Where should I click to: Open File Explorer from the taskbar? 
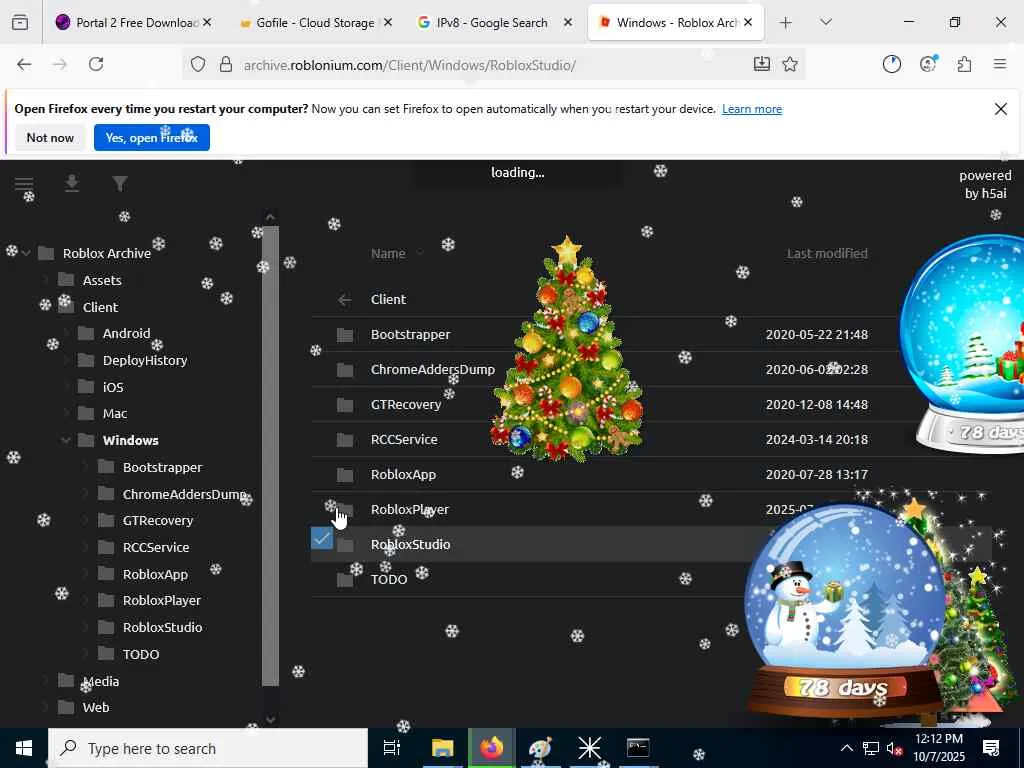click(x=442, y=748)
